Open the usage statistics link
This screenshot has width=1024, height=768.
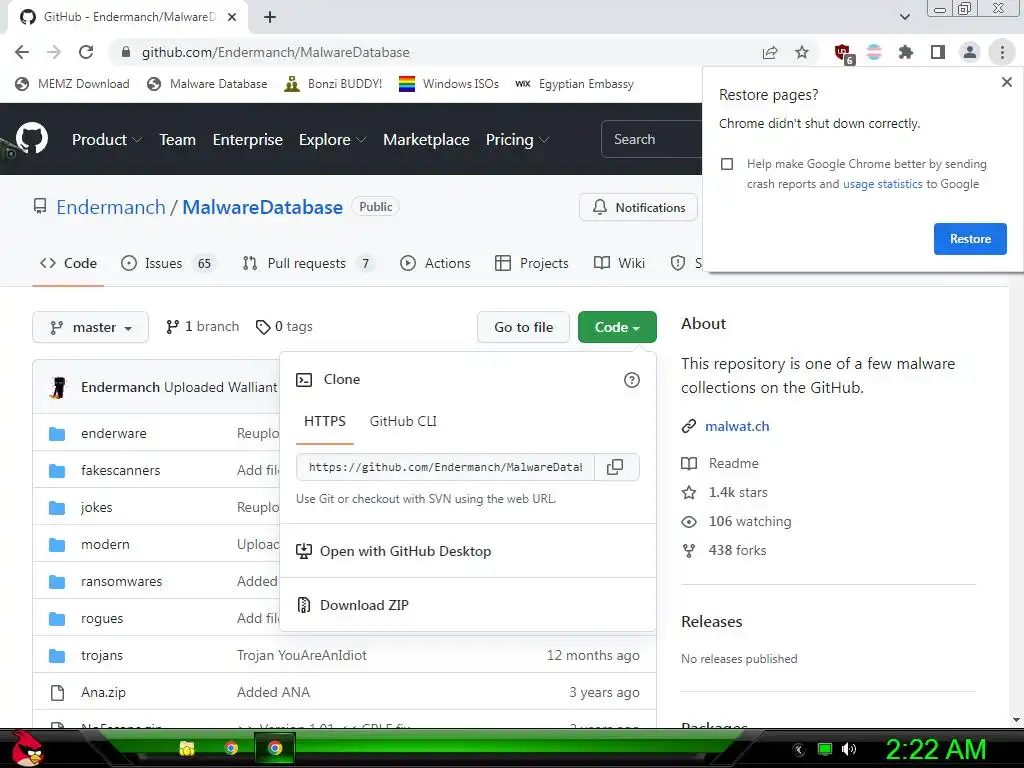(x=882, y=184)
